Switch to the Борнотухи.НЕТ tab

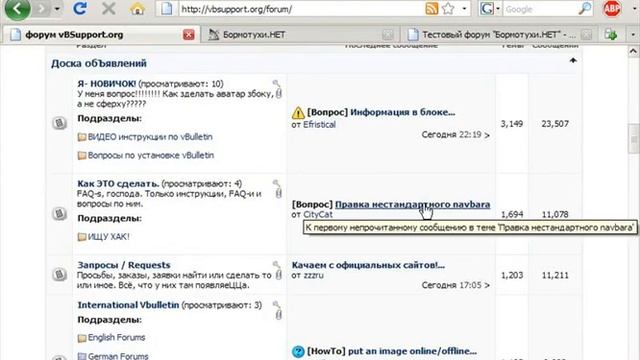pyautogui.click(x=300, y=35)
